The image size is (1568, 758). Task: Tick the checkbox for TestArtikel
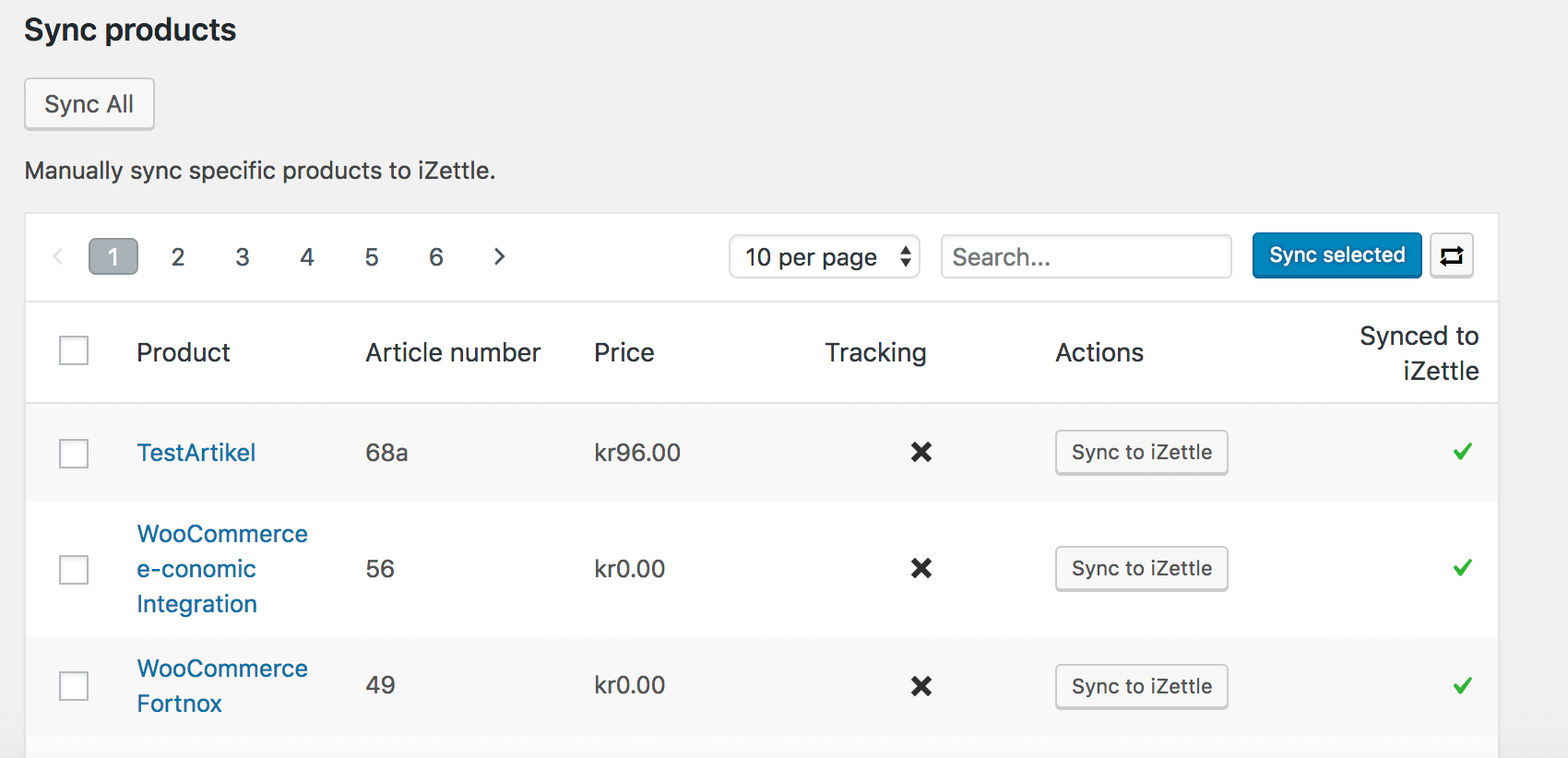74,453
